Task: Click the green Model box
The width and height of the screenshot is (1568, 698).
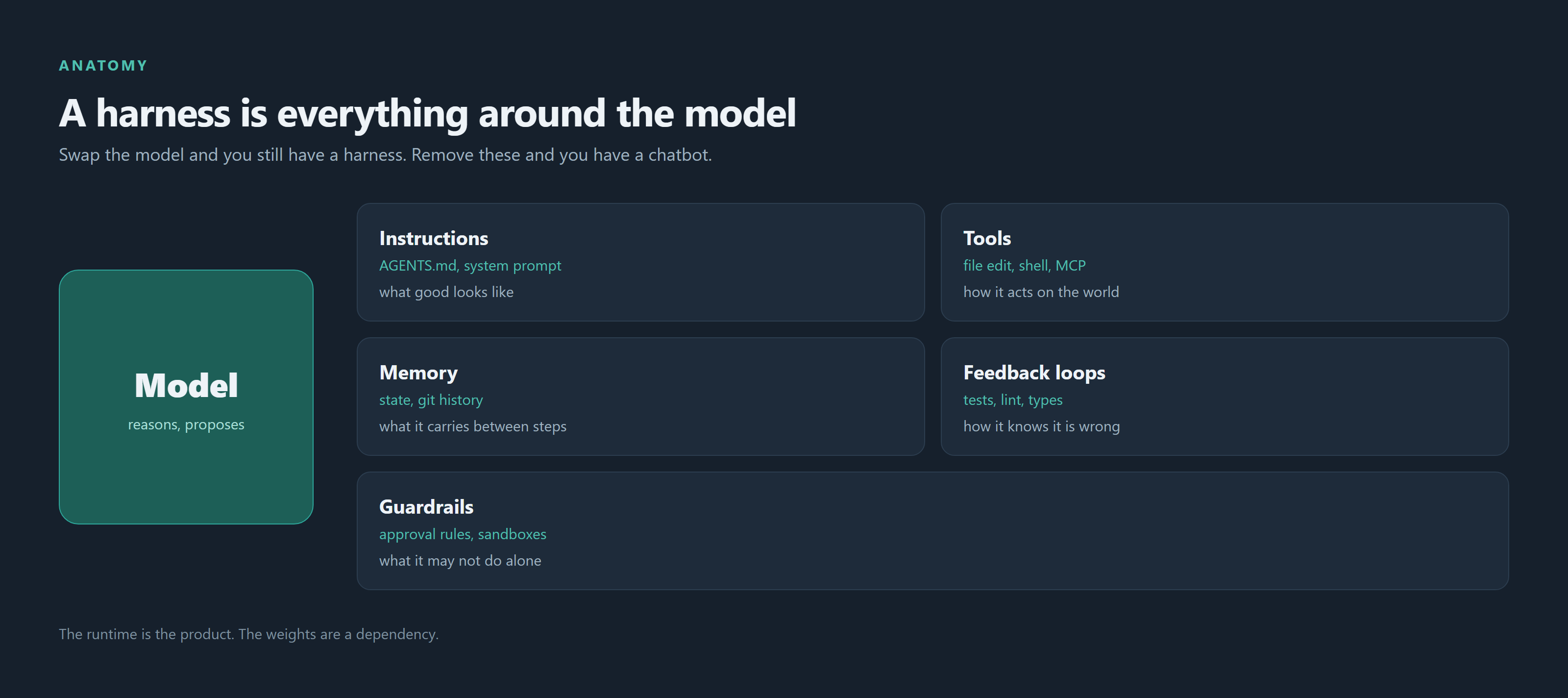Action: coord(186,397)
